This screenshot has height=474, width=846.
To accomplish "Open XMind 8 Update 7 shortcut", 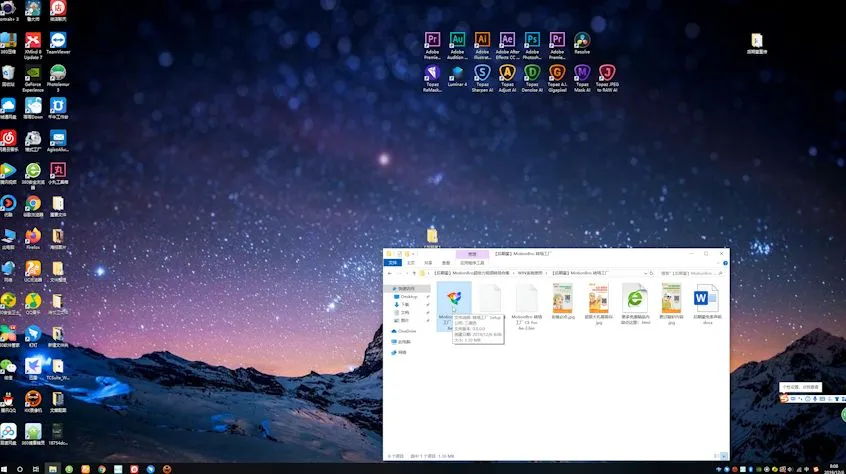I will click(33, 45).
